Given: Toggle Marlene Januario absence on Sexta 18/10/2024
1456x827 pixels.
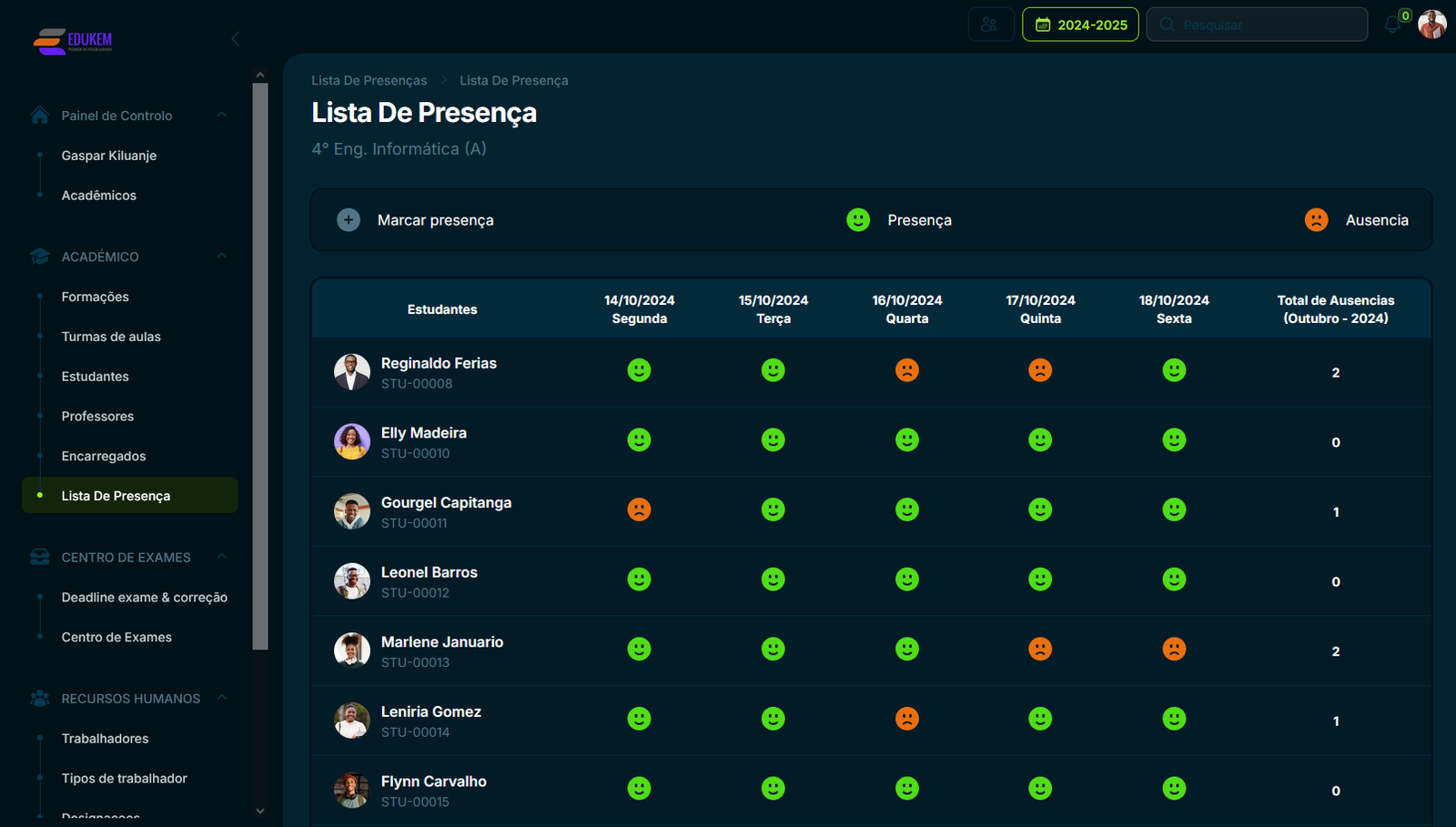Looking at the screenshot, I should click(x=1174, y=649).
